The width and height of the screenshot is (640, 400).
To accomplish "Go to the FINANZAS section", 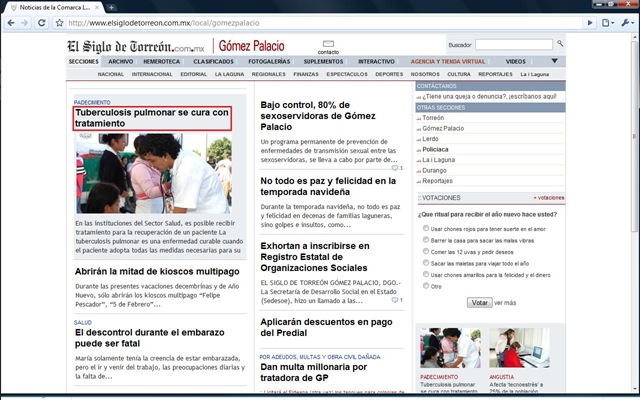I will click(x=306, y=74).
